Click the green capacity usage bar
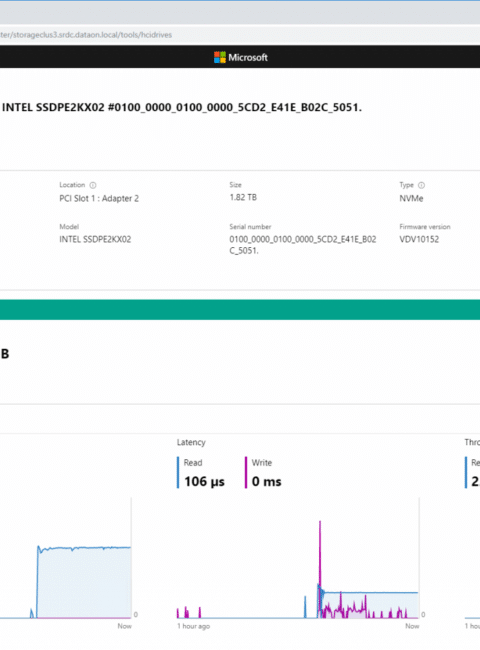The width and height of the screenshot is (480, 650). pyautogui.click(x=240, y=310)
